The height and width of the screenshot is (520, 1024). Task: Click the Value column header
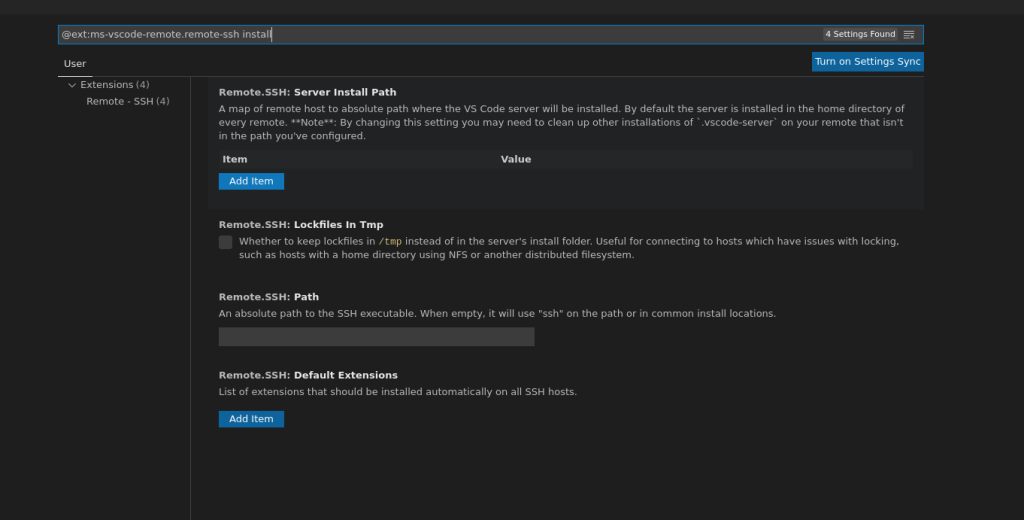pyautogui.click(x=516, y=159)
